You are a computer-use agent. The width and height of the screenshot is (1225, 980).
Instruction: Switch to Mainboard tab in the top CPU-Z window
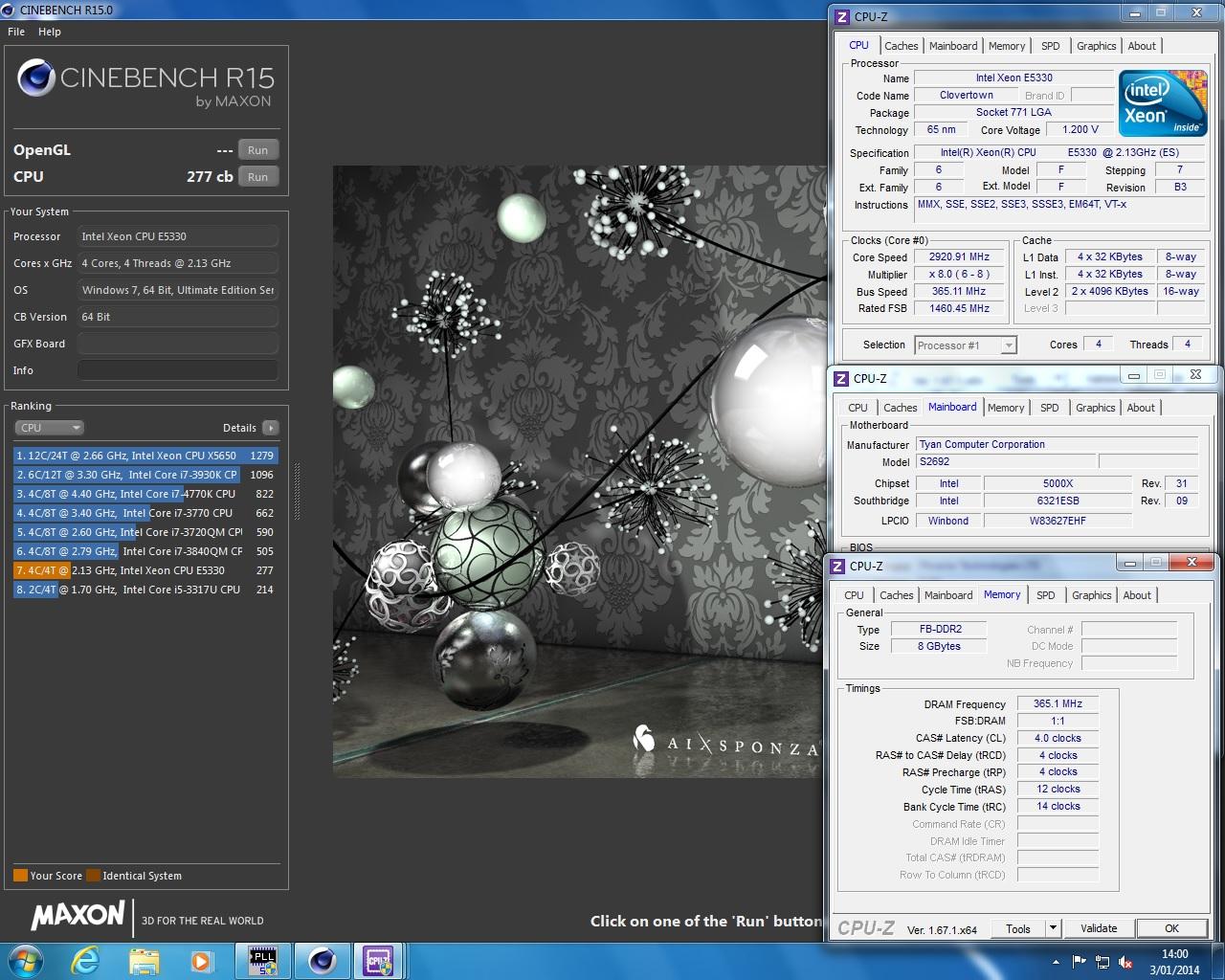pyautogui.click(x=953, y=46)
